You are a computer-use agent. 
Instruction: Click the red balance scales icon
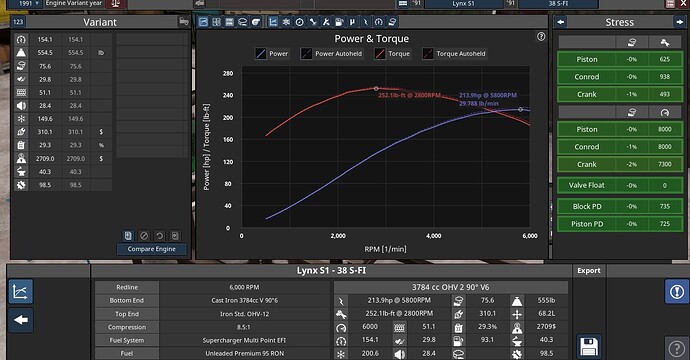click(116, 4)
